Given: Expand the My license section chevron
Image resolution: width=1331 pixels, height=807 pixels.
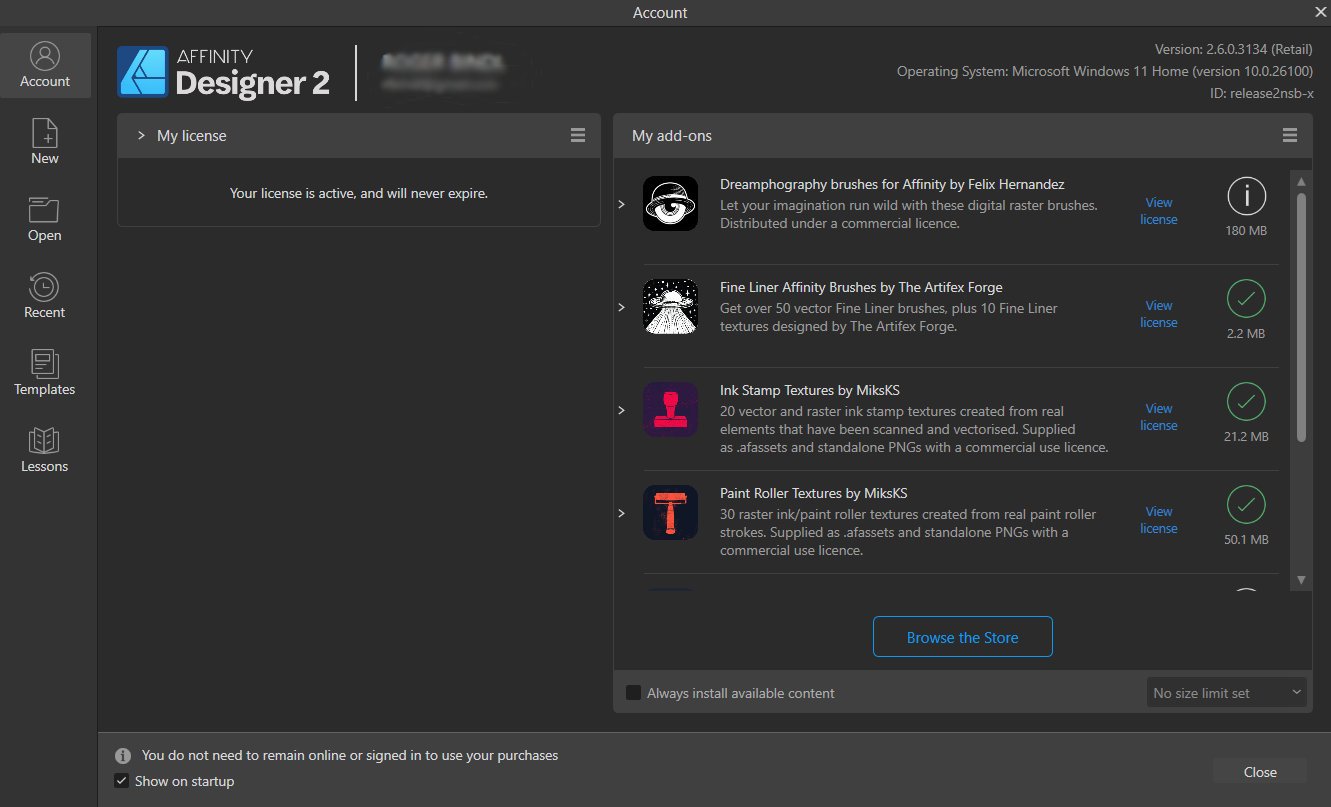Looking at the screenshot, I should pyautogui.click(x=141, y=135).
